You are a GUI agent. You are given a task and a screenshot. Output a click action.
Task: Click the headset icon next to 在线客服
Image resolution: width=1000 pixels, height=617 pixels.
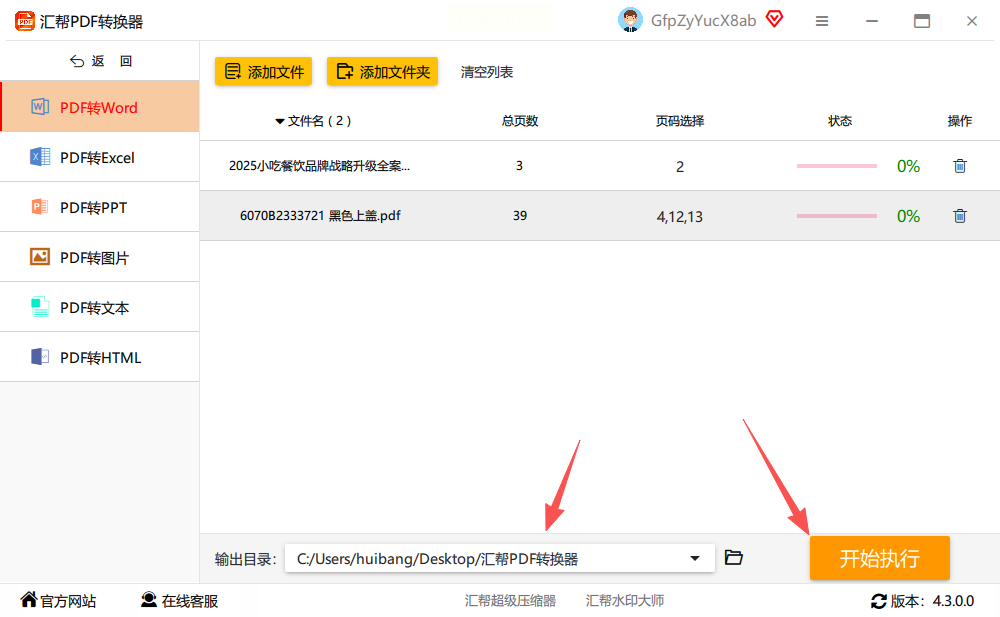tap(149, 599)
